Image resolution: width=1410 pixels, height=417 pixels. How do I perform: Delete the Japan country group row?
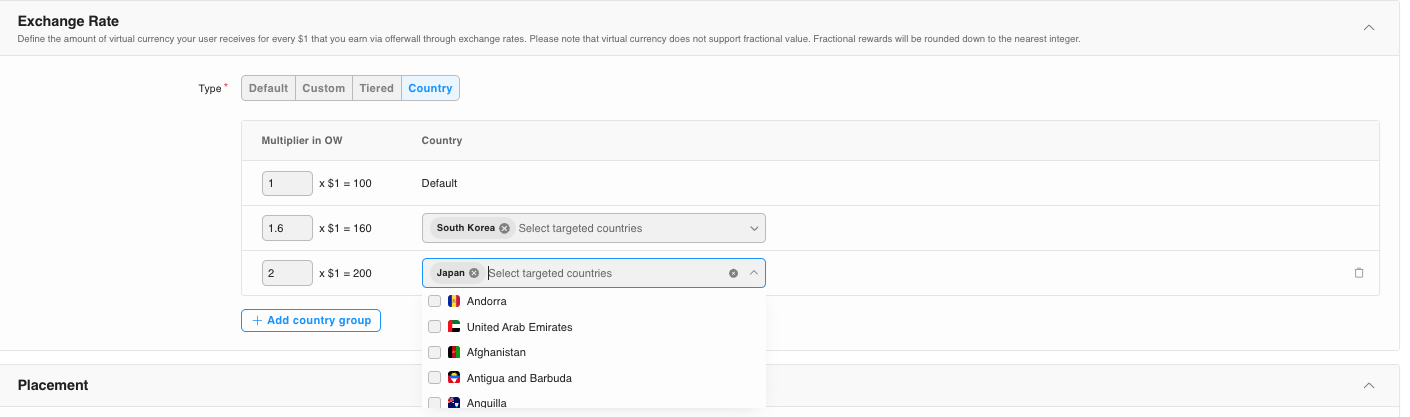1358,273
